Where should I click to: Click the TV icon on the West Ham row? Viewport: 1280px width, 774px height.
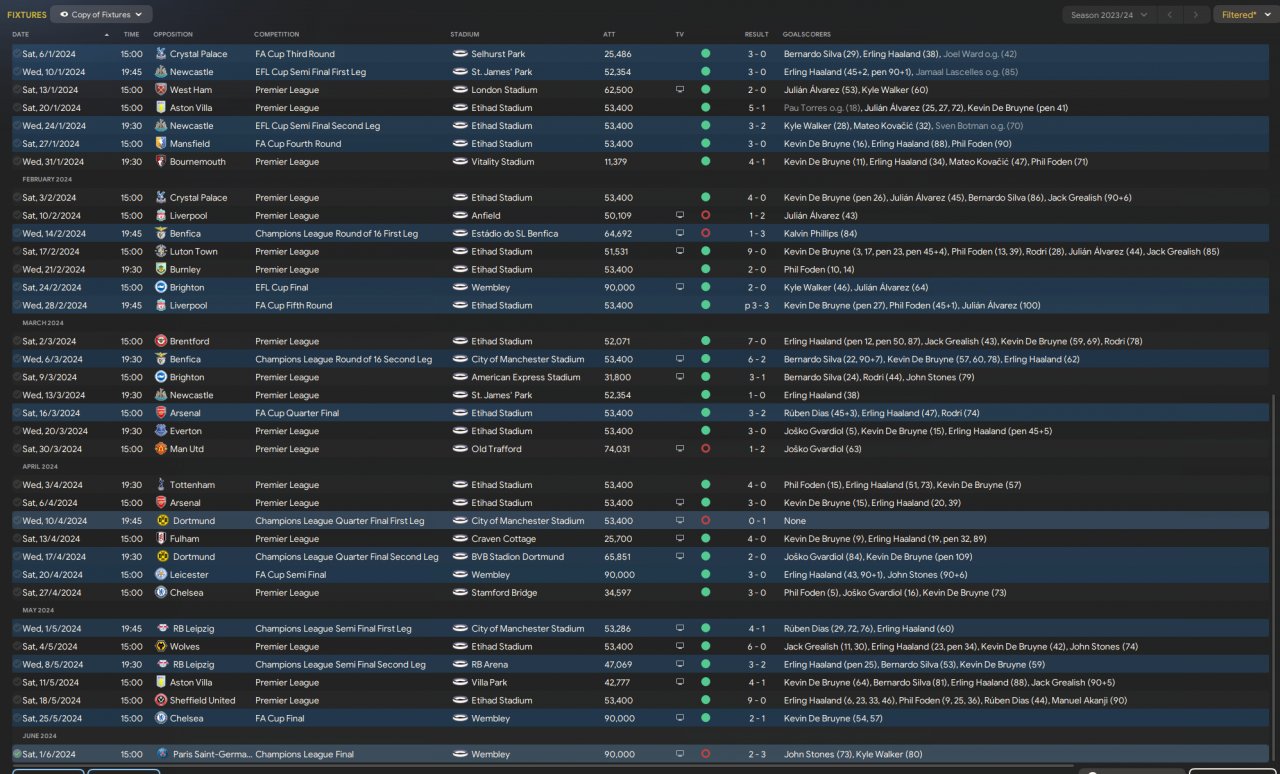pos(680,90)
